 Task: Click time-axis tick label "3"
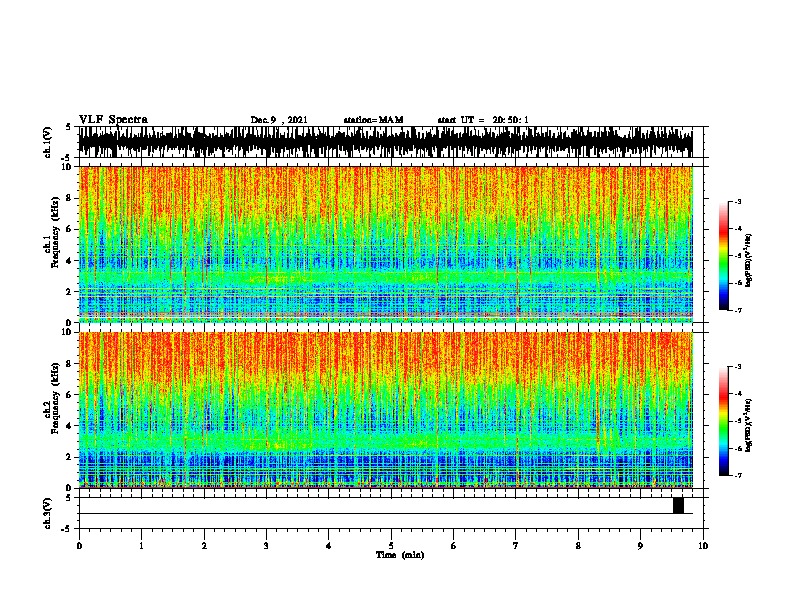266,546
